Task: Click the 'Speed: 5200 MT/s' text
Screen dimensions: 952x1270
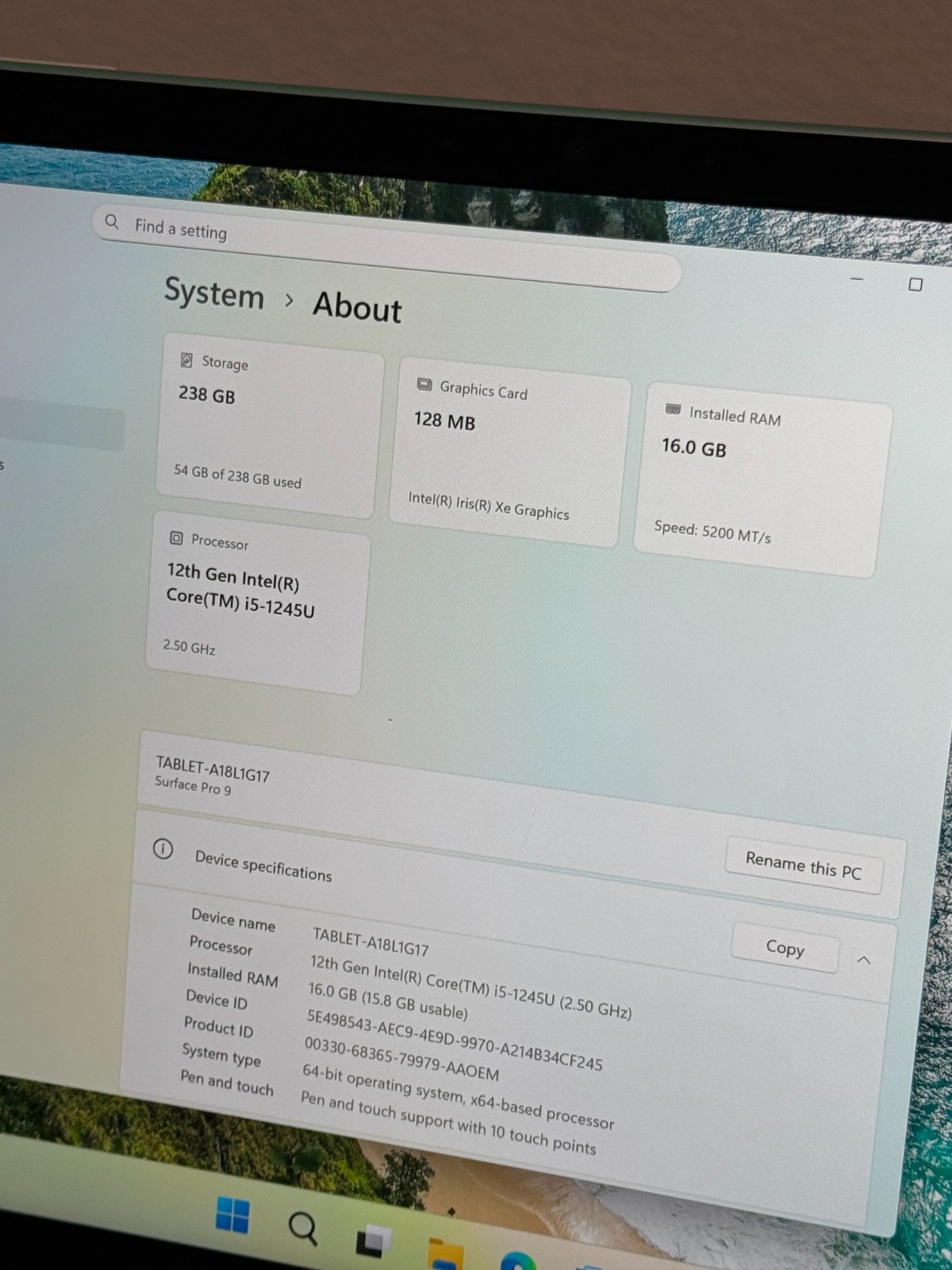Action: 712,532
